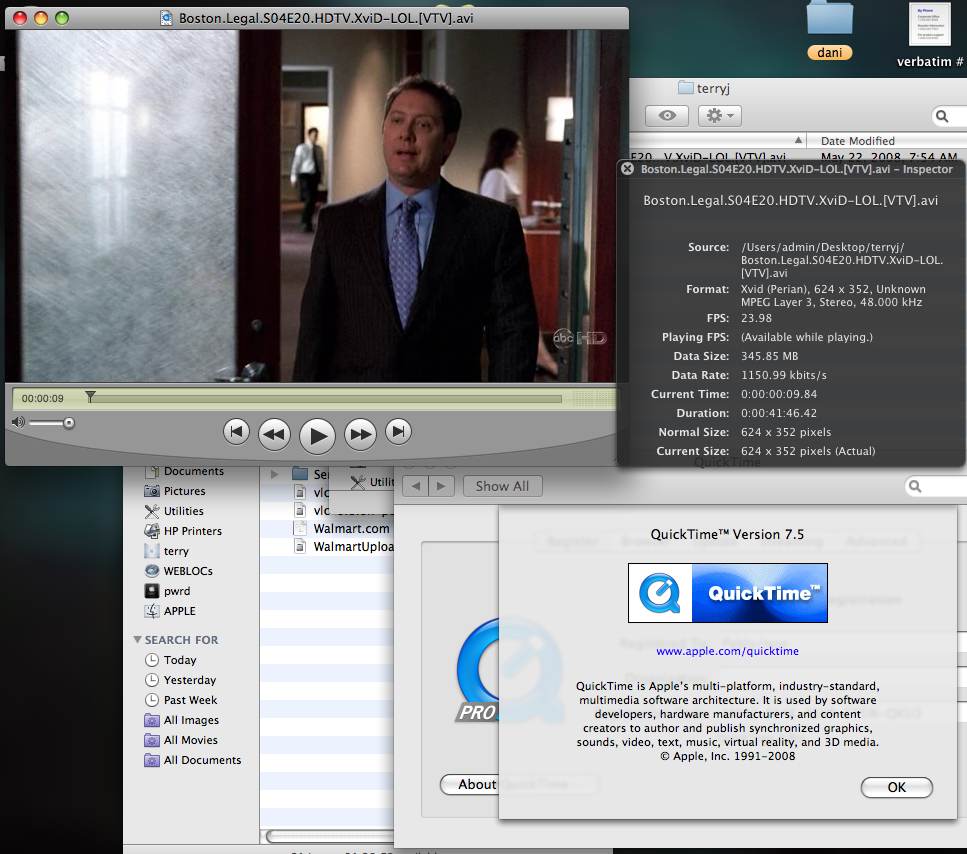Screen dimensions: 967x854
Task: Play the Boston Legal video
Action: (x=317, y=435)
